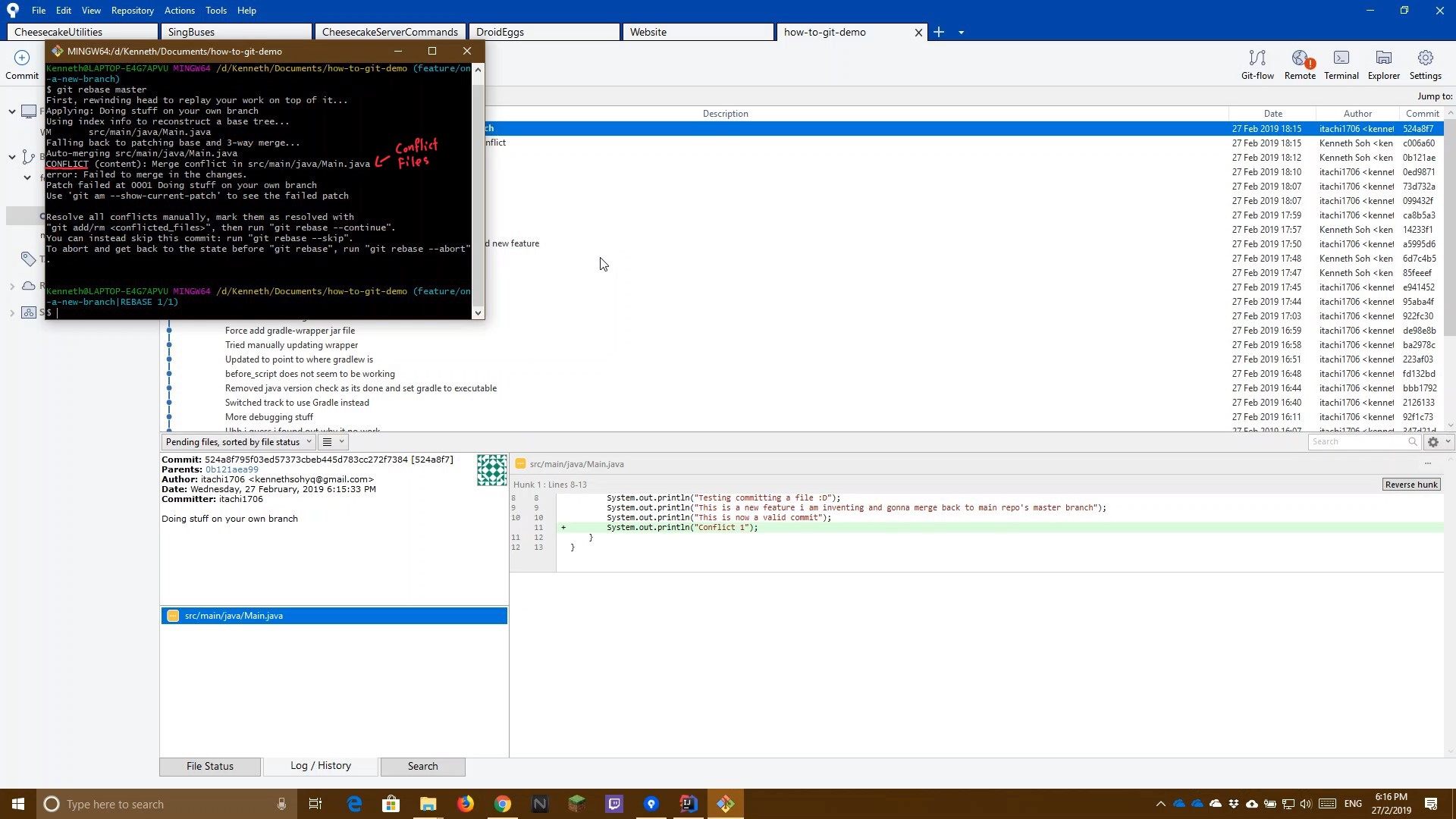Toggle the list view icon next to sort
The height and width of the screenshot is (819, 1456).
(327, 442)
